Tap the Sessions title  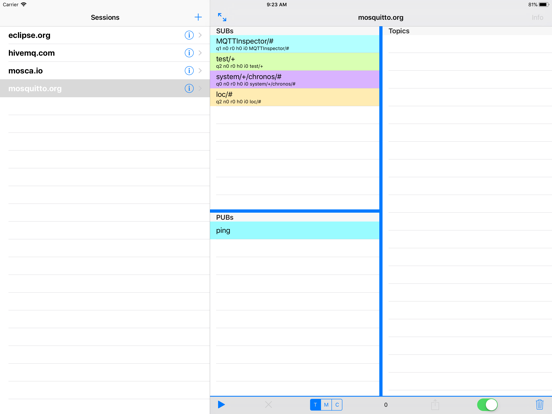[105, 17]
